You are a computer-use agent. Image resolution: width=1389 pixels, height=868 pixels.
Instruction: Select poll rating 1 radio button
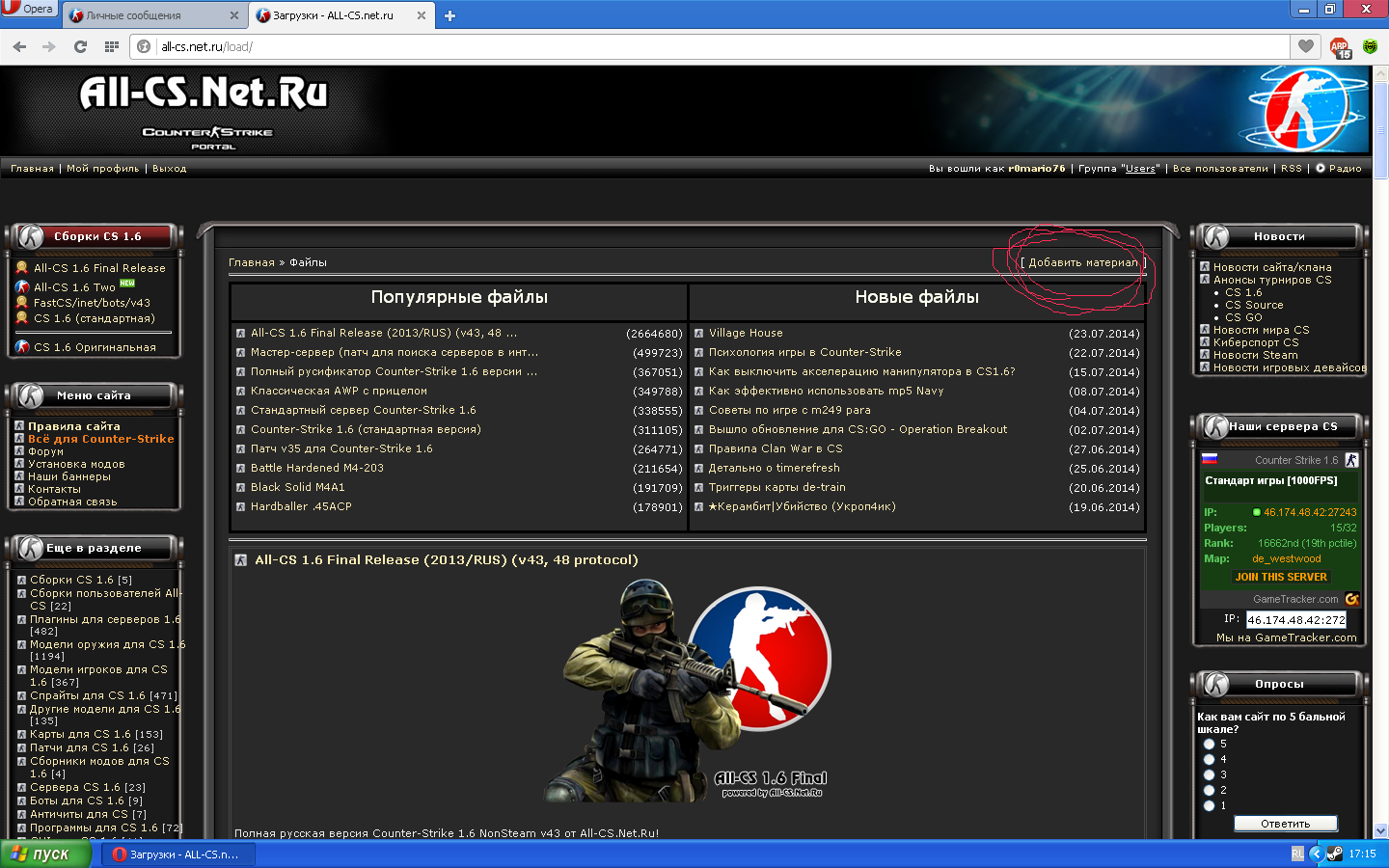[x=1209, y=806]
